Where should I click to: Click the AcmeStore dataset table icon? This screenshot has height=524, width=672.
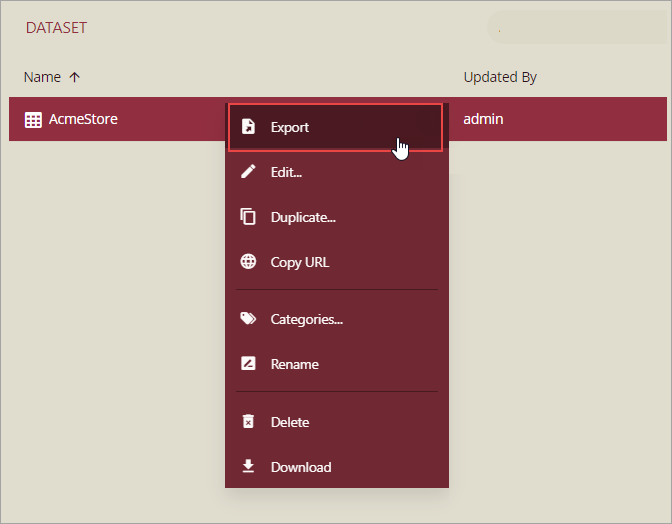[33, 120]
